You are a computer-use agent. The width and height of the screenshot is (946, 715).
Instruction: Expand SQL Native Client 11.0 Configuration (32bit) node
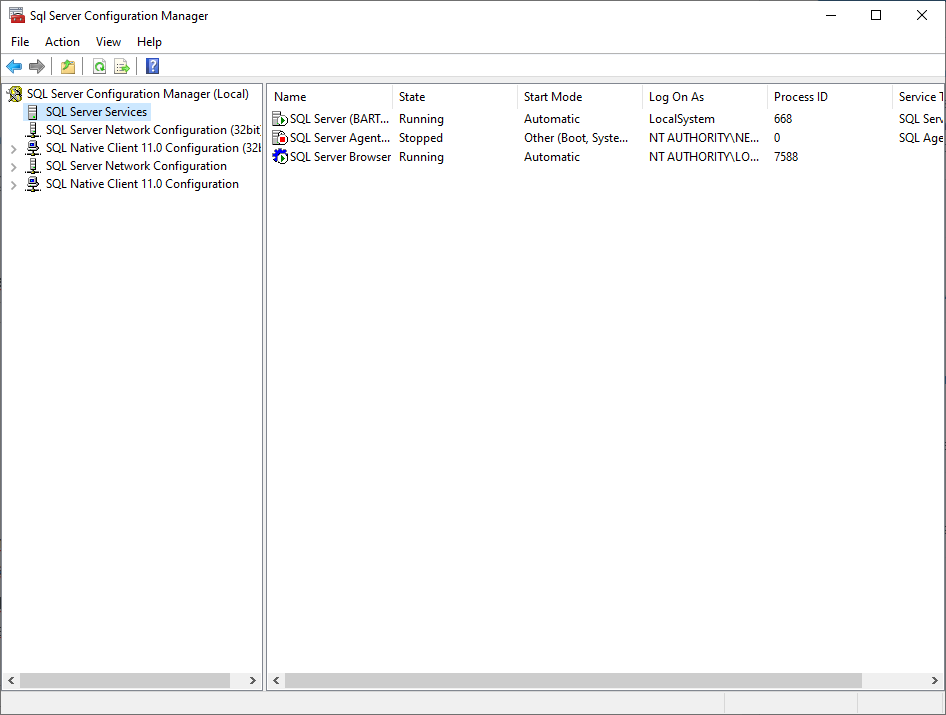tap(13, 148)
